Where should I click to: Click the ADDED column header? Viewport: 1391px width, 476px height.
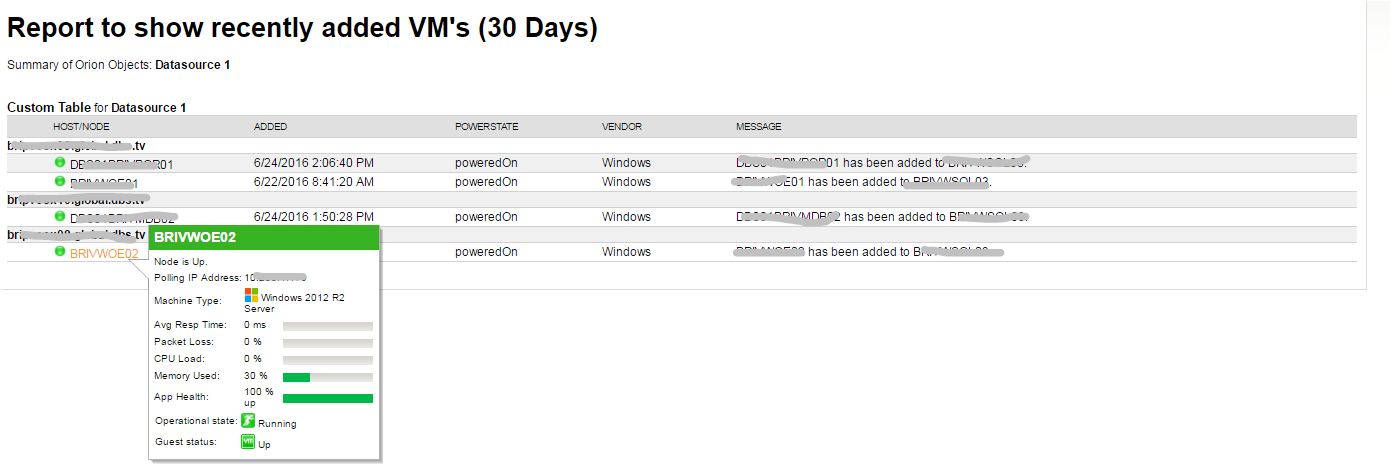tap(270, 127)
